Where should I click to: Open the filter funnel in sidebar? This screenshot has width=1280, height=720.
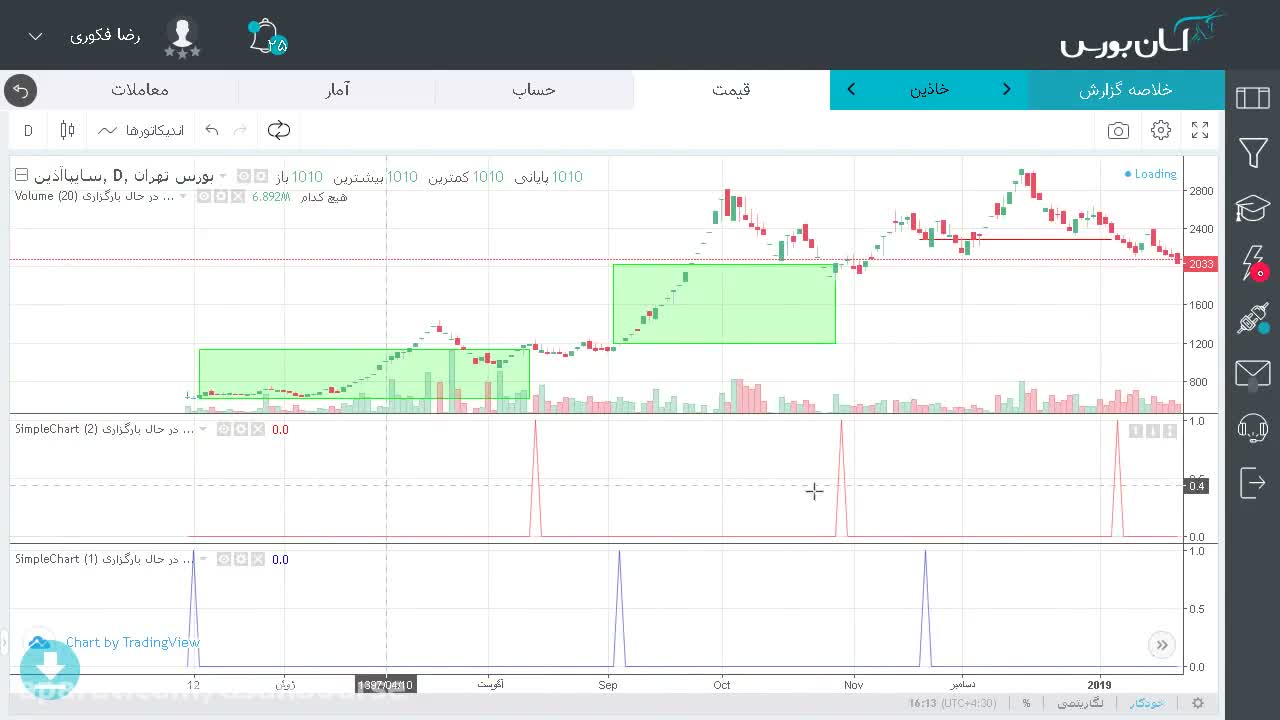pos(1253,152)
